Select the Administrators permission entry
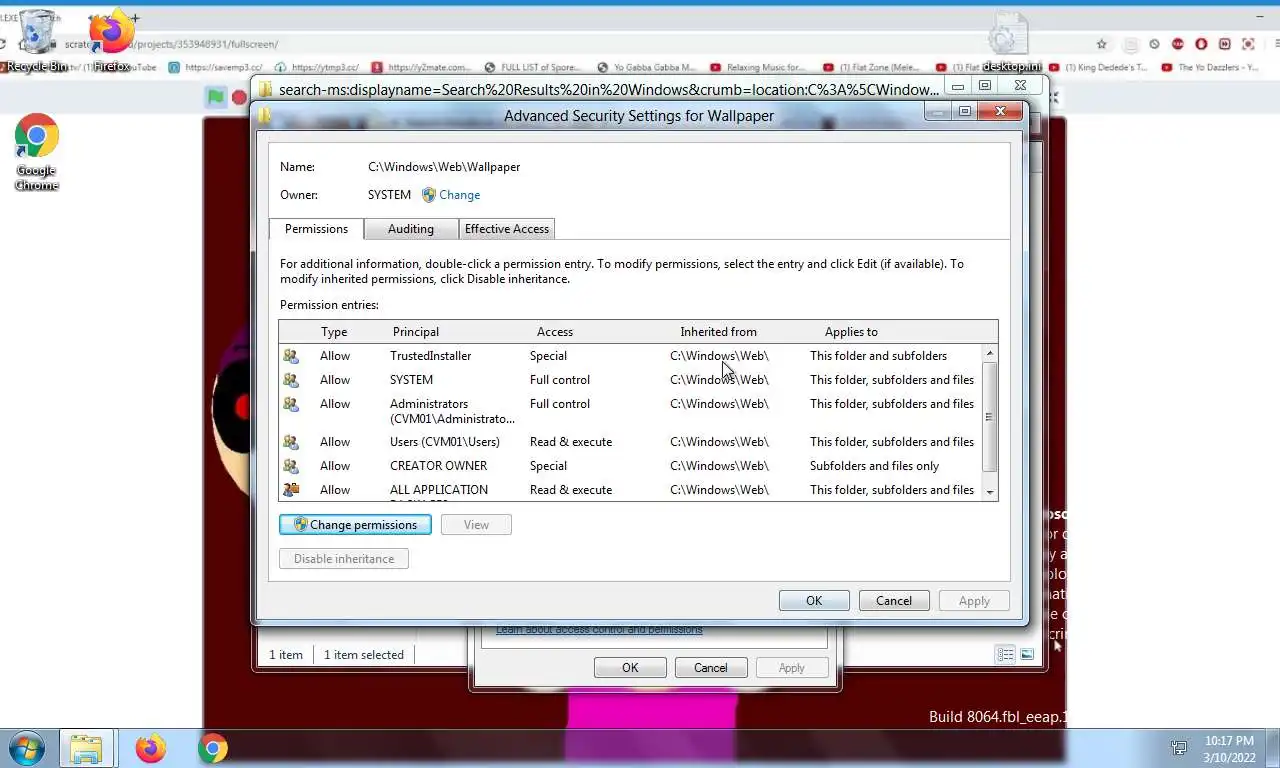 [x=631, y=411]
